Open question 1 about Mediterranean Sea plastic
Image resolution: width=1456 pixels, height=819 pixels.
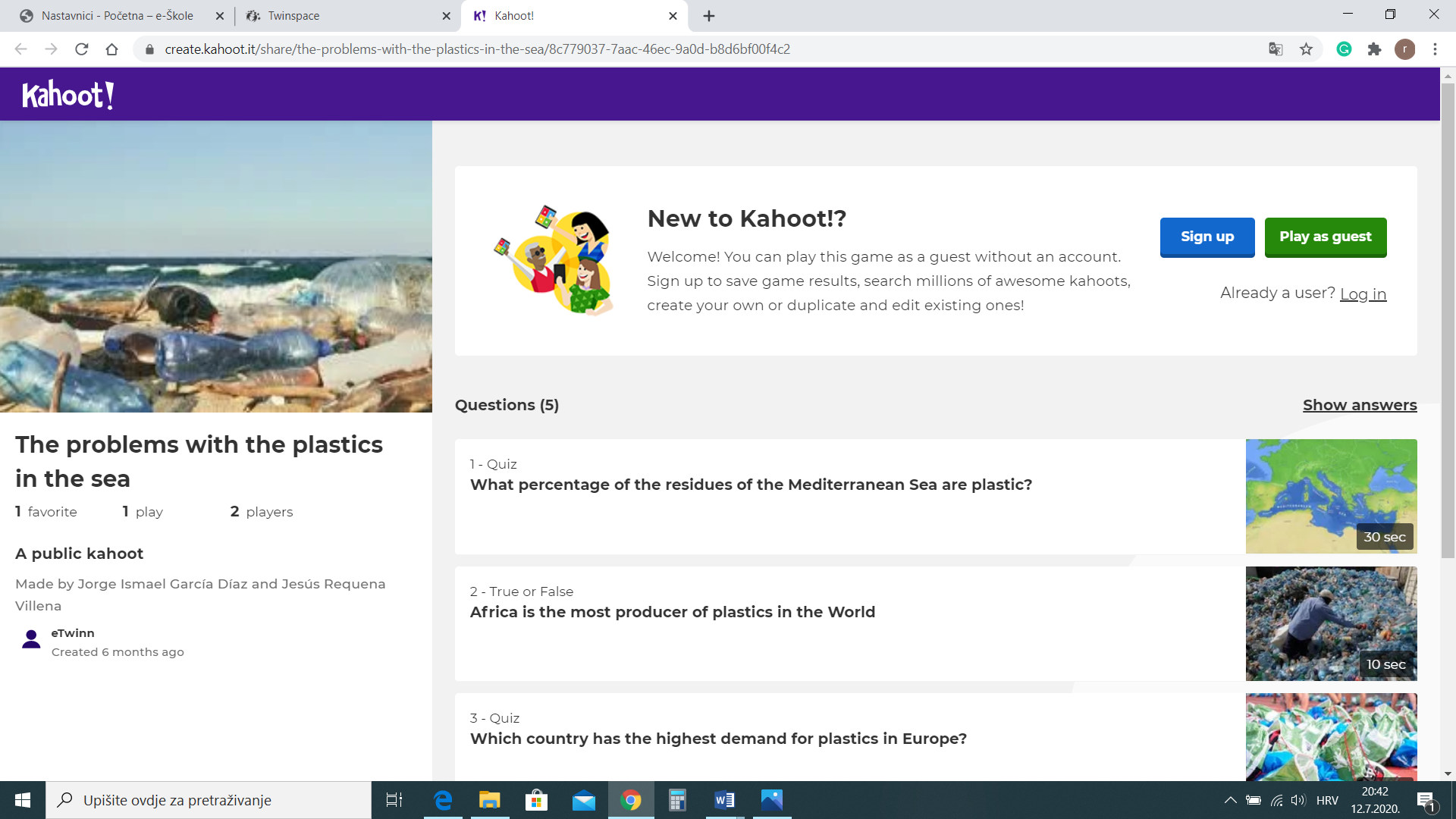click(850, 496)
